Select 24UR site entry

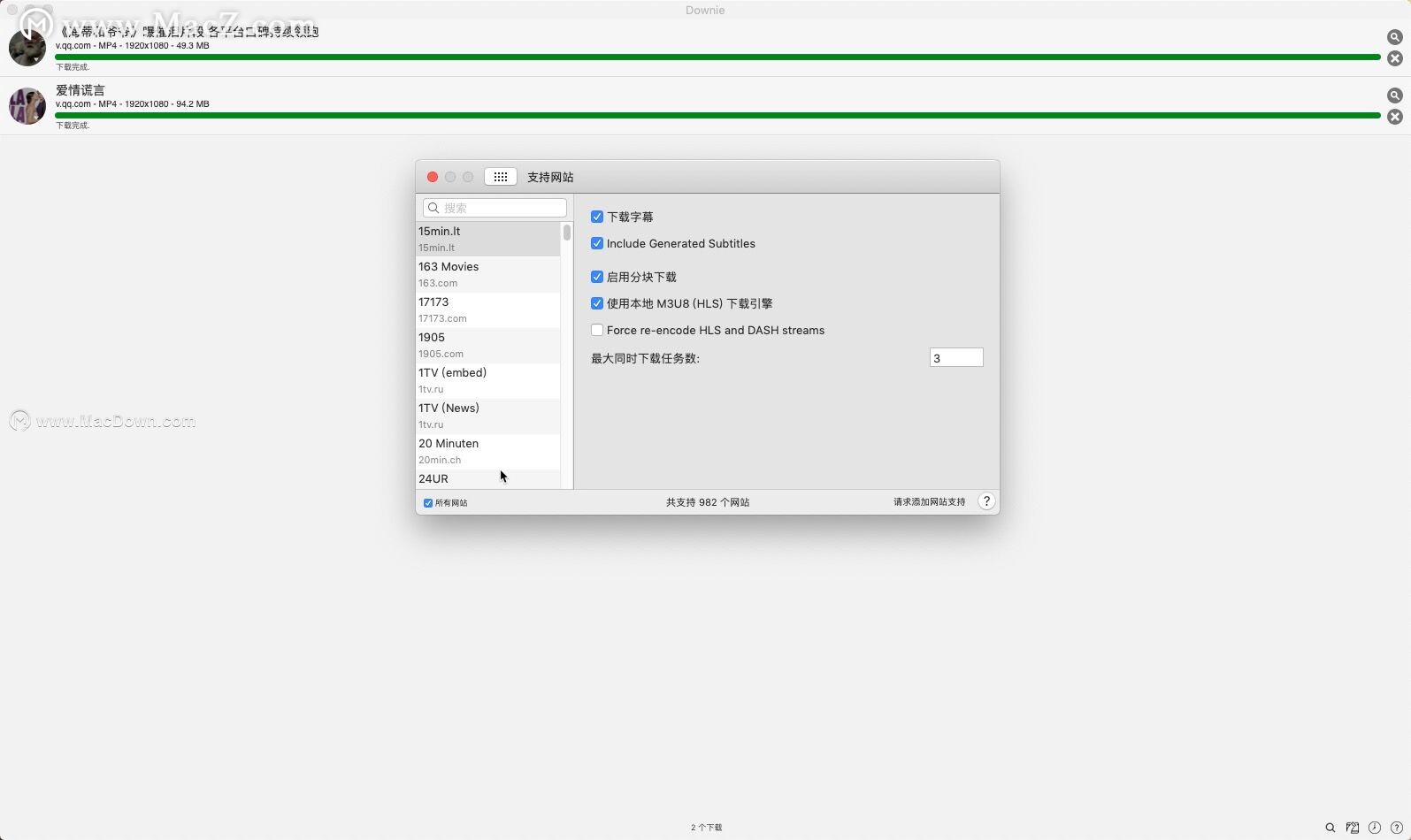pos(488,479)
